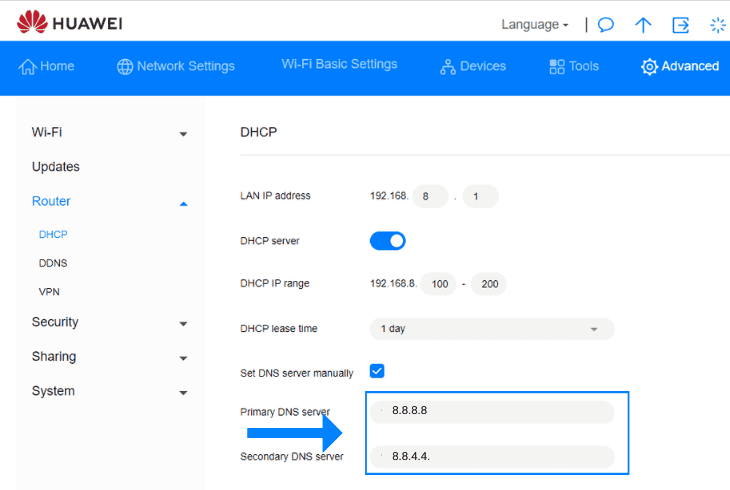730x490 pixels.
Task: Click LAN IP fourth octet field showing 1
Action: [480, 196]
